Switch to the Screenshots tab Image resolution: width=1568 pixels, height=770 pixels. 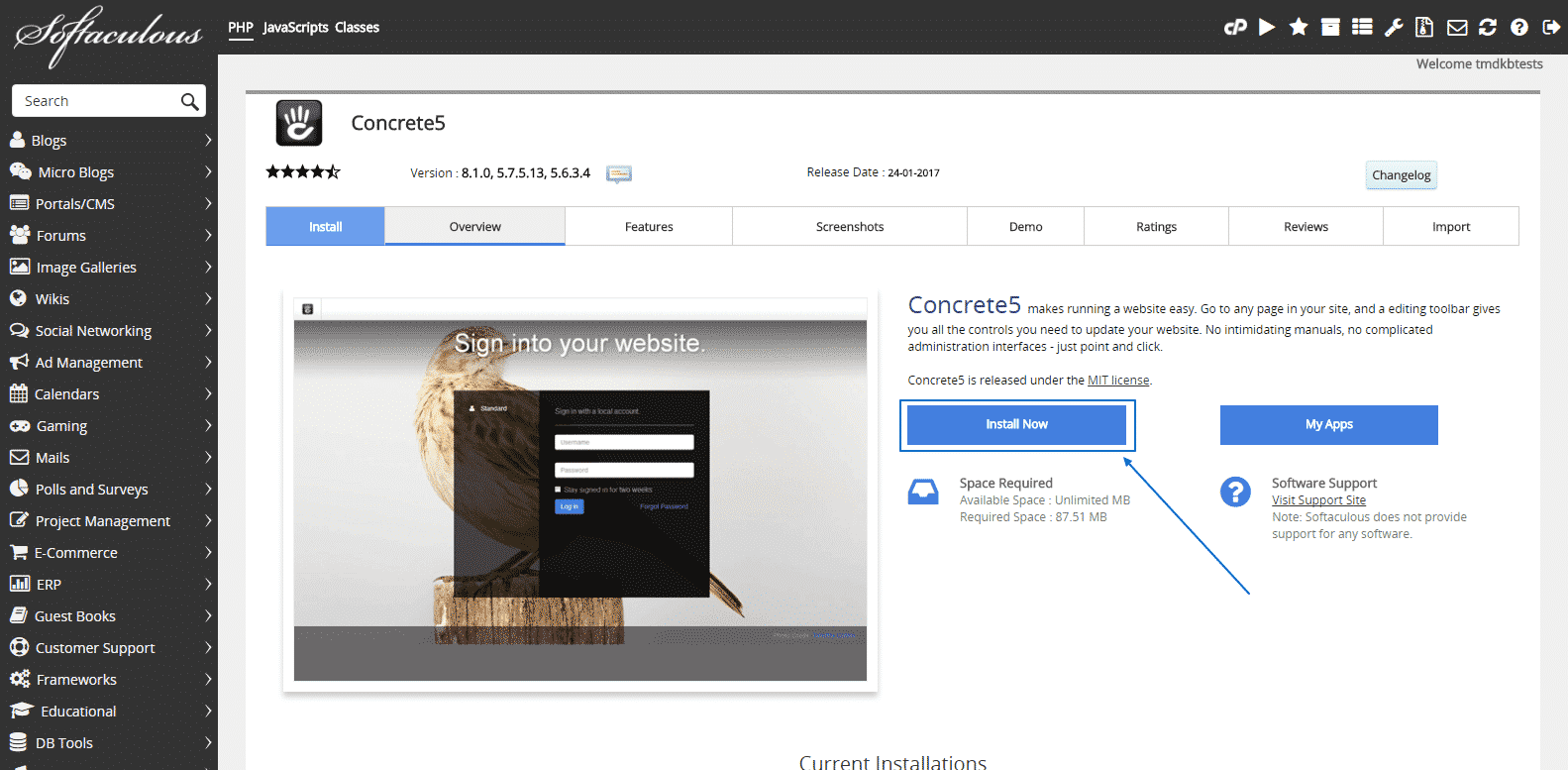click(850, 227)
